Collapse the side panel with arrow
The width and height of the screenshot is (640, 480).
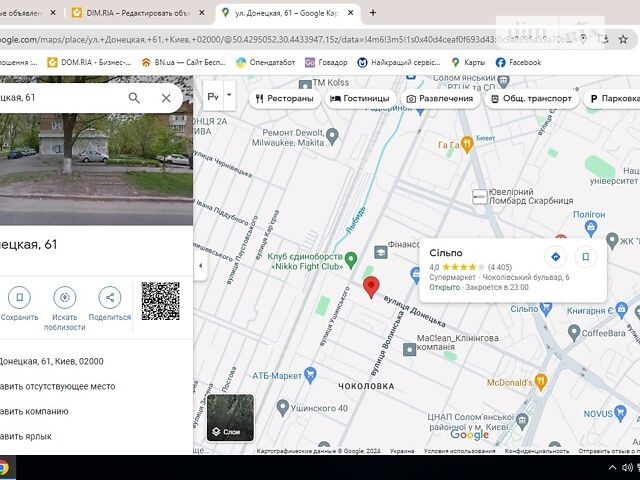click(x=200, y=266)
